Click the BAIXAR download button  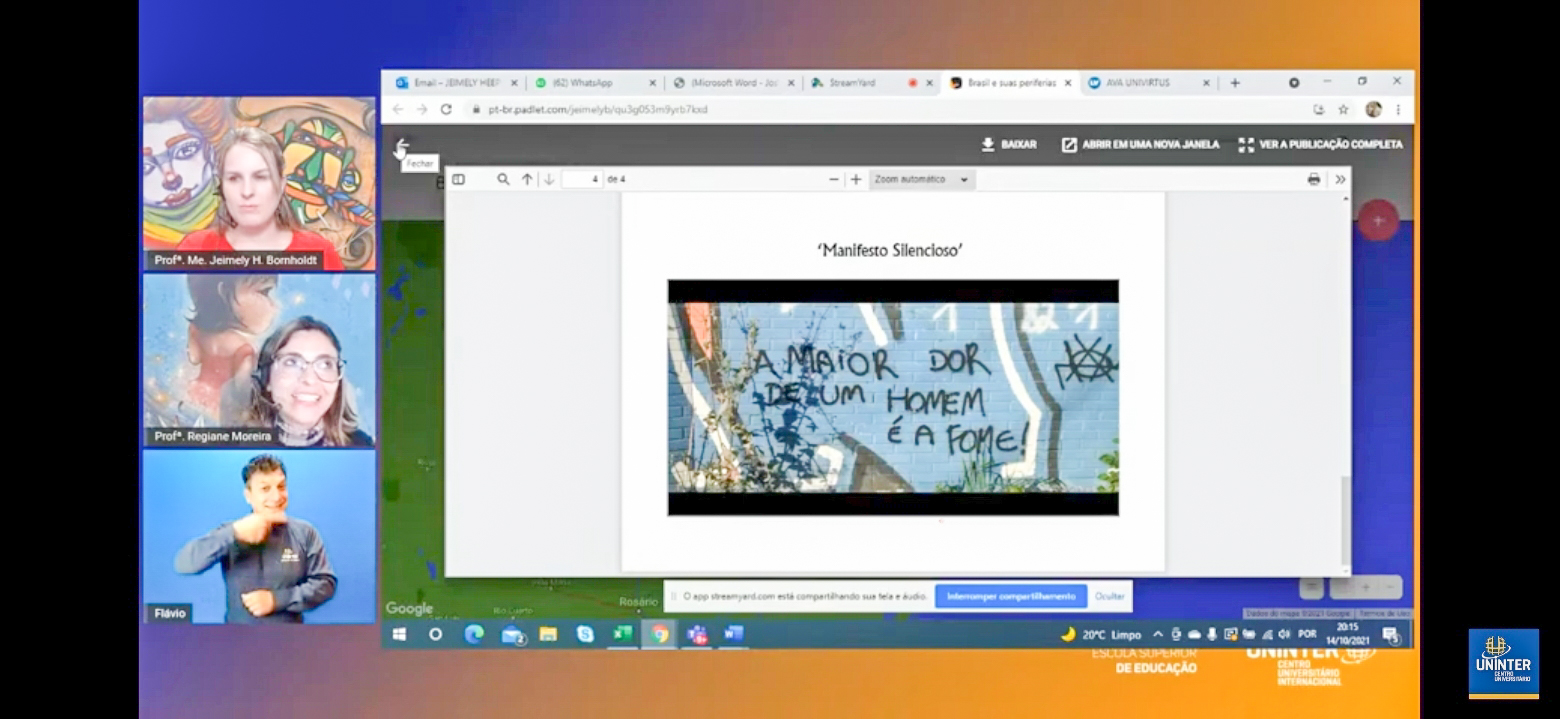[1008, 145]
